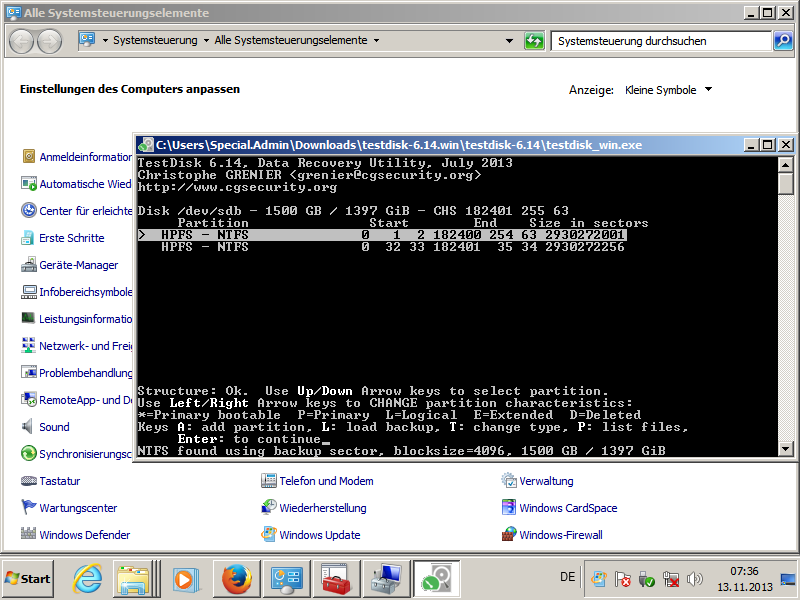
Task: Click the network tray icon
Action: click(x=670, y=579)
